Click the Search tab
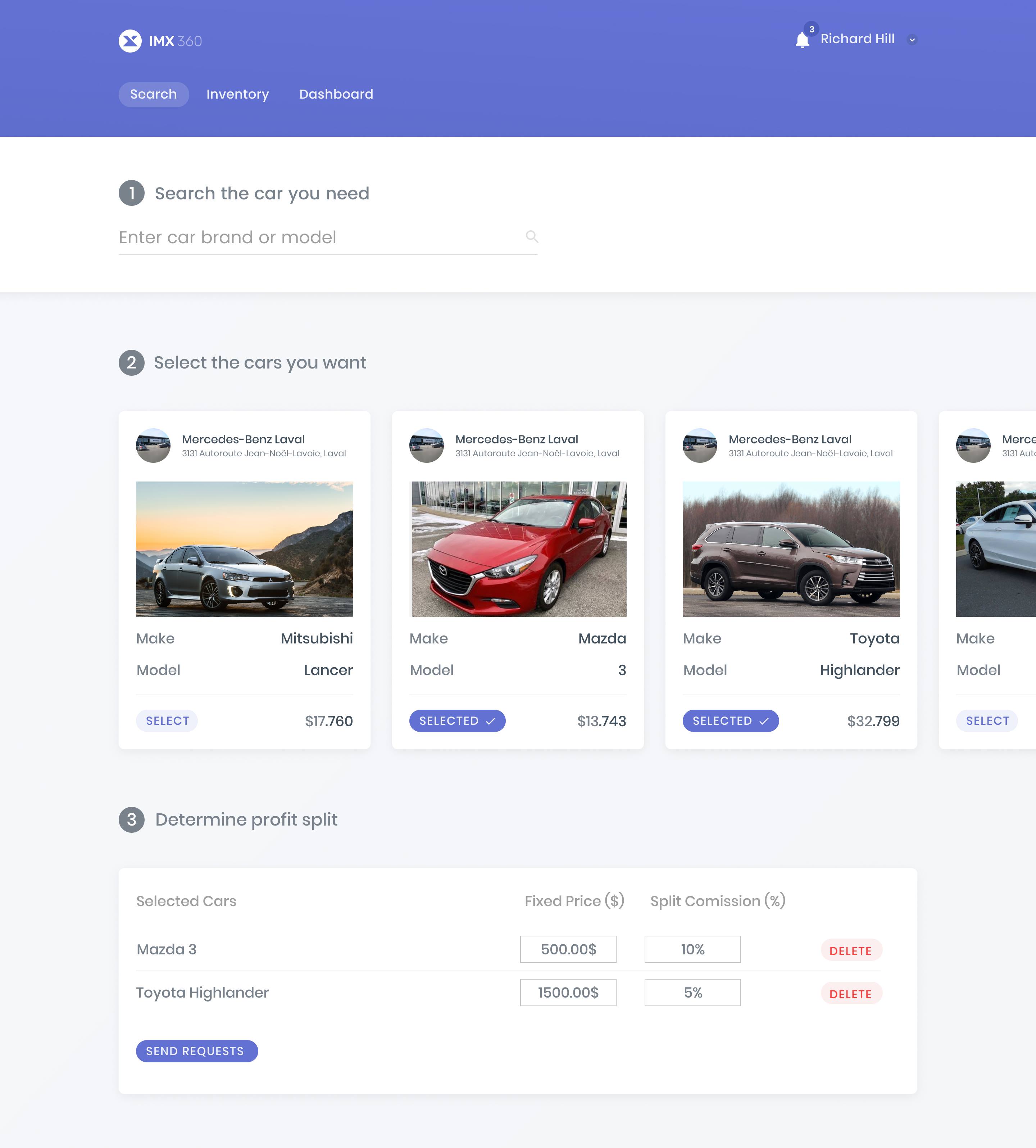The height and width of the screenshot is (1148, 1036). point(153,95)
